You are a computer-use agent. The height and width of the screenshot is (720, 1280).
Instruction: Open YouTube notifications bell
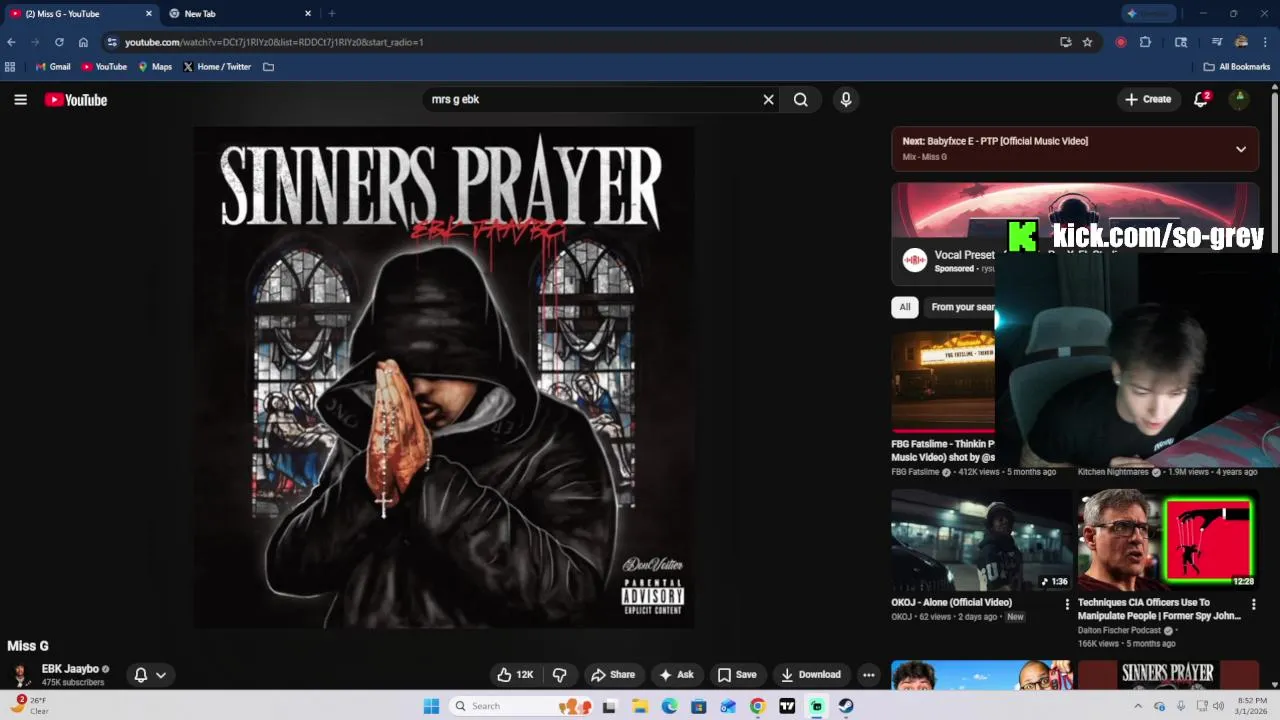[x=1201, y=99]
